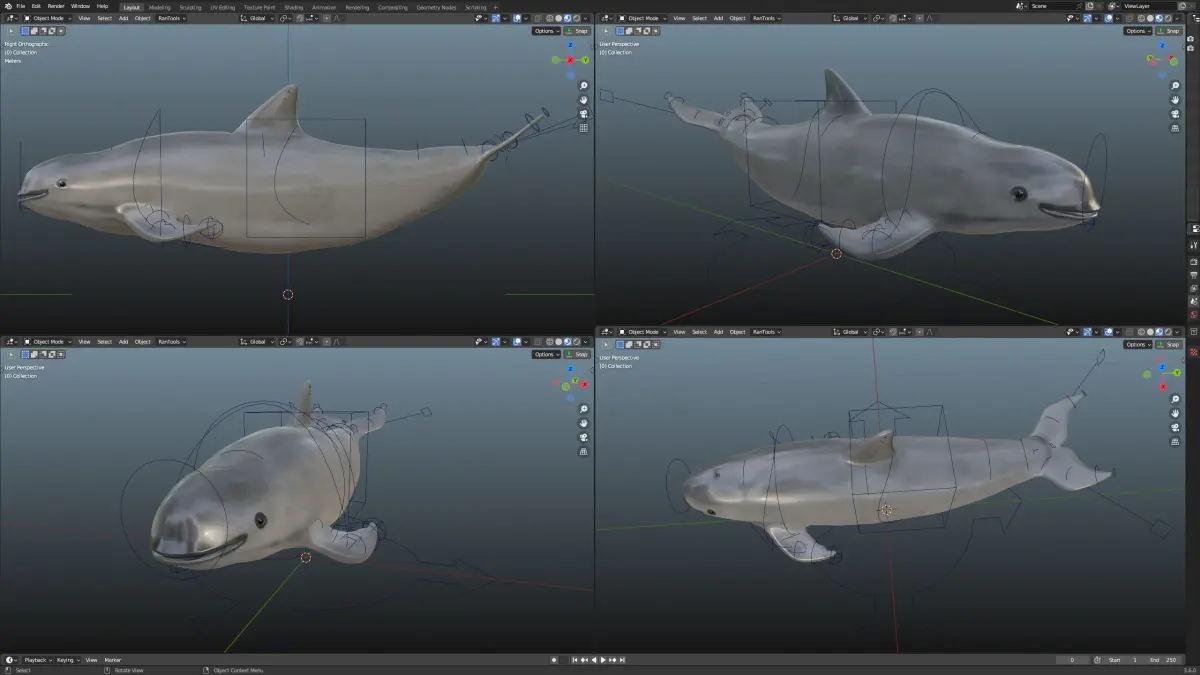1200x675 pixels.
Task: Select rendered shading in top-left viewport
Action: pos(576,18)
